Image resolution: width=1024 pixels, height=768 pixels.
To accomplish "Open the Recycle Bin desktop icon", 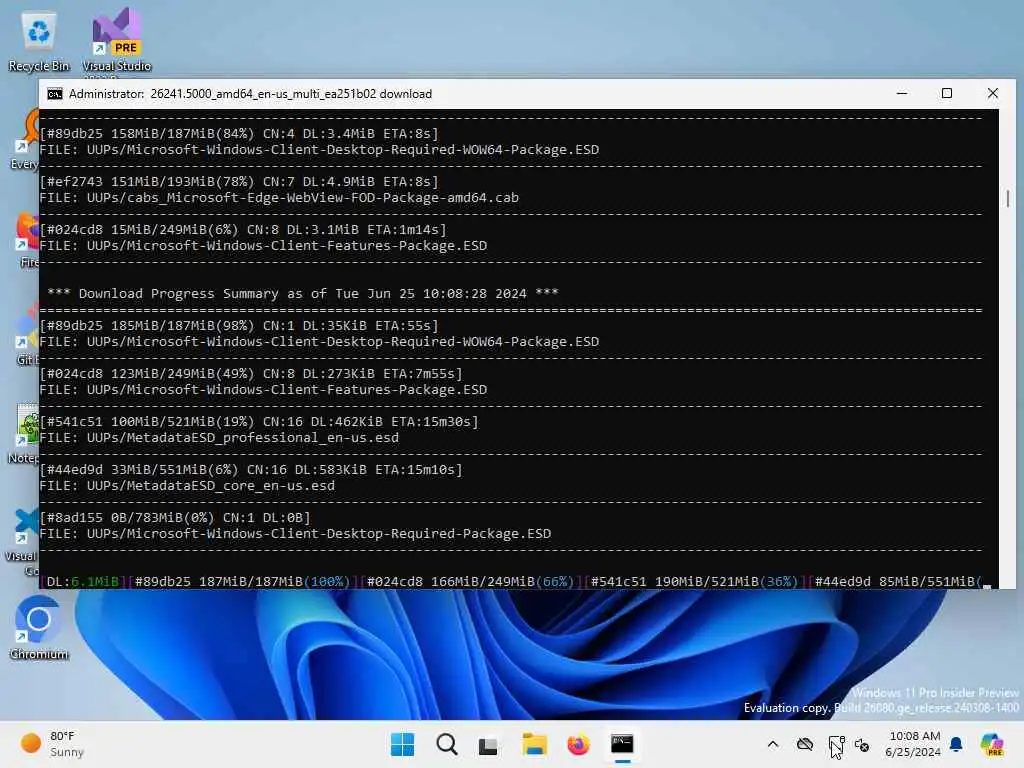I will point(39,42).
